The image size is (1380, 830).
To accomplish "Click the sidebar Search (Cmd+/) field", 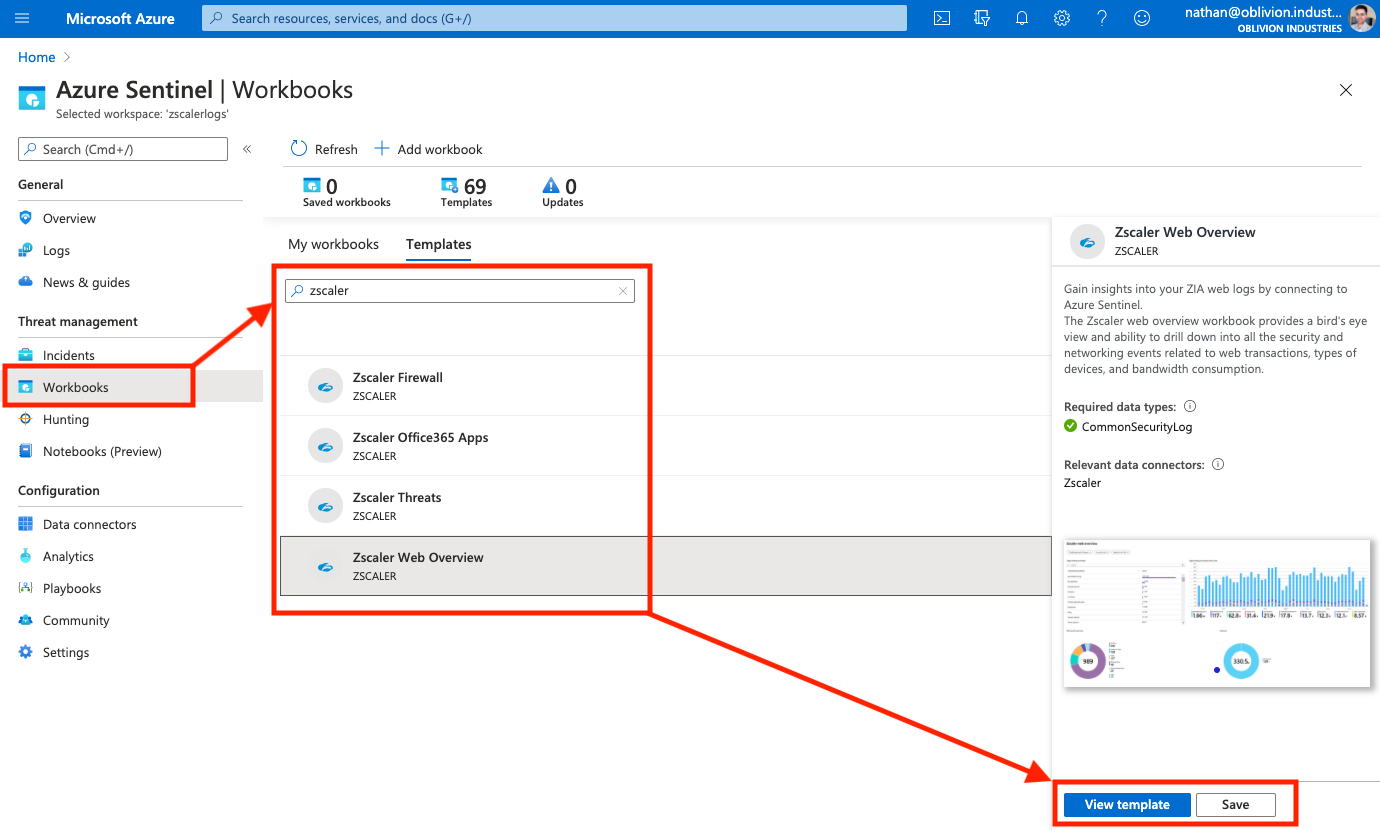I will pyautogui.click(x=123, y=149).
